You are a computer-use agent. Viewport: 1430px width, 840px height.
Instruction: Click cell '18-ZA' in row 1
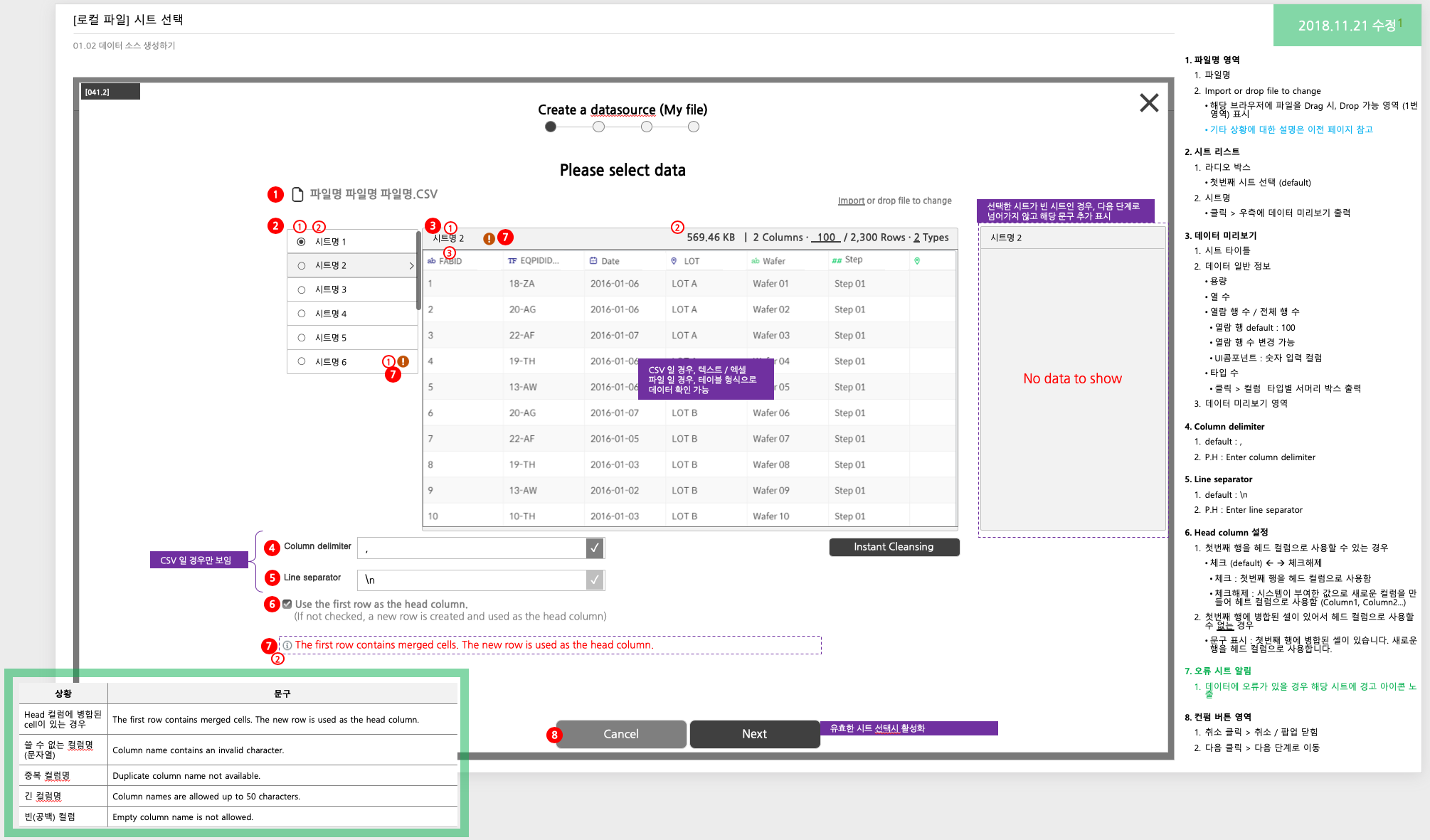pyautogui.click(x=521, y=284)
